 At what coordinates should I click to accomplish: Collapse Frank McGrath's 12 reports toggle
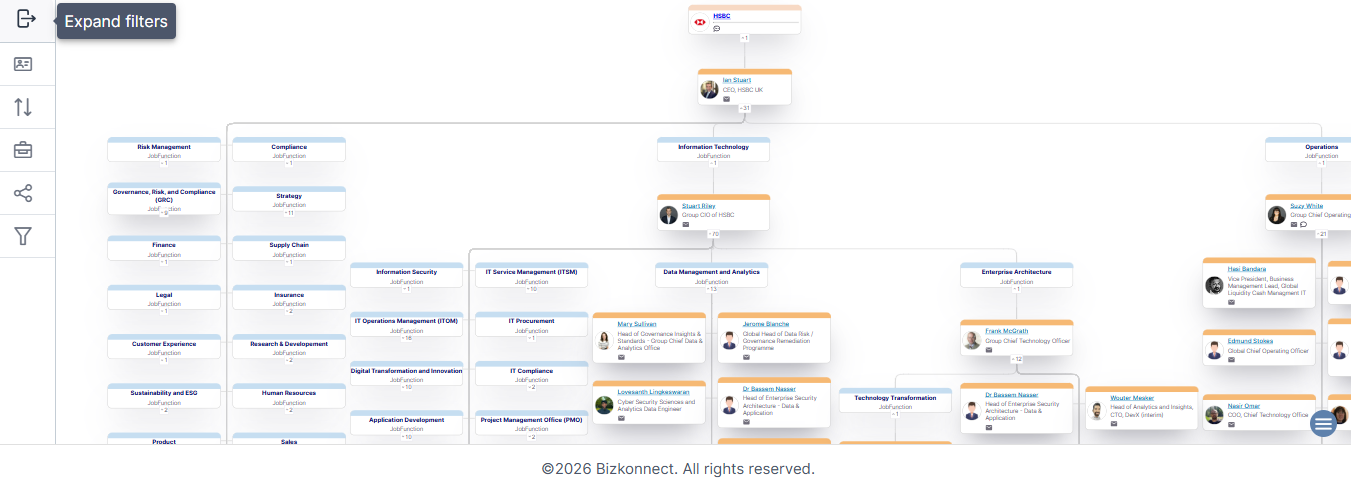tap(1017, 359)
